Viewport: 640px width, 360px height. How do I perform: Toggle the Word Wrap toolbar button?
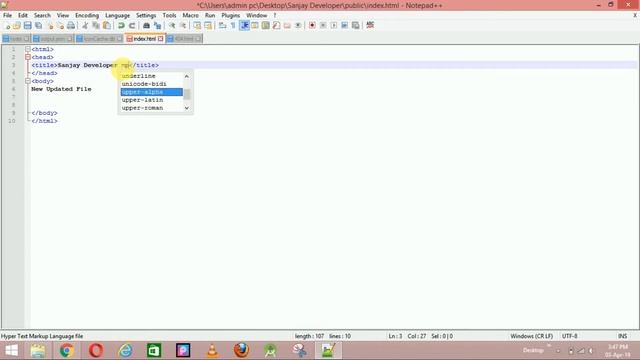222,26
